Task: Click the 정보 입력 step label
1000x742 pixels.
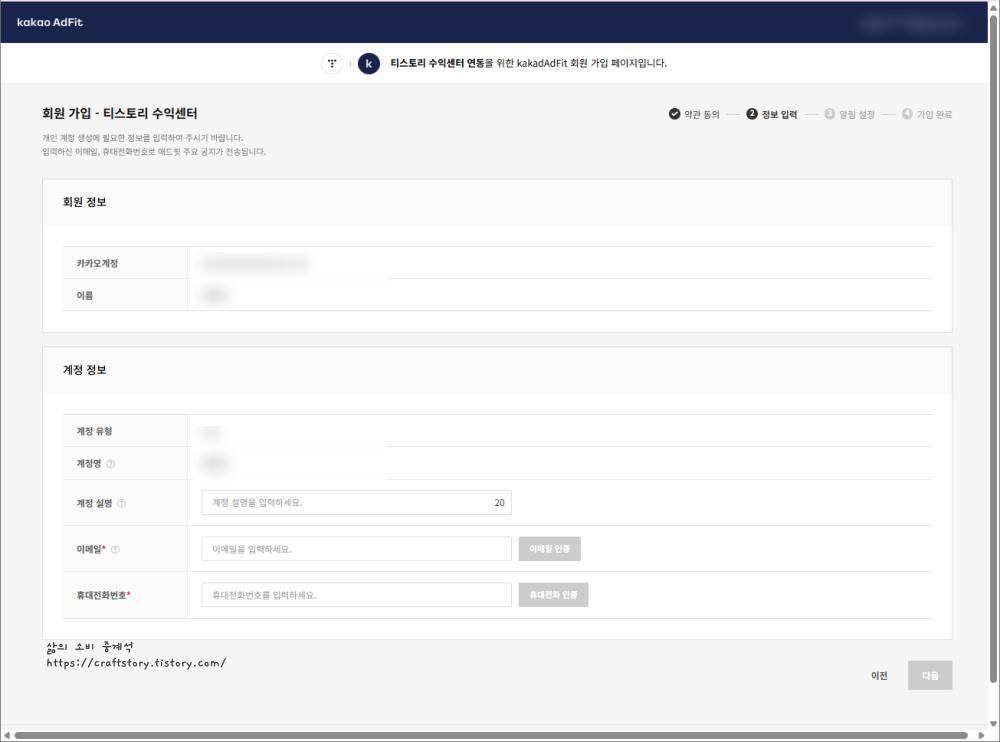Action: pyautogui.click(x=779, y=115)
